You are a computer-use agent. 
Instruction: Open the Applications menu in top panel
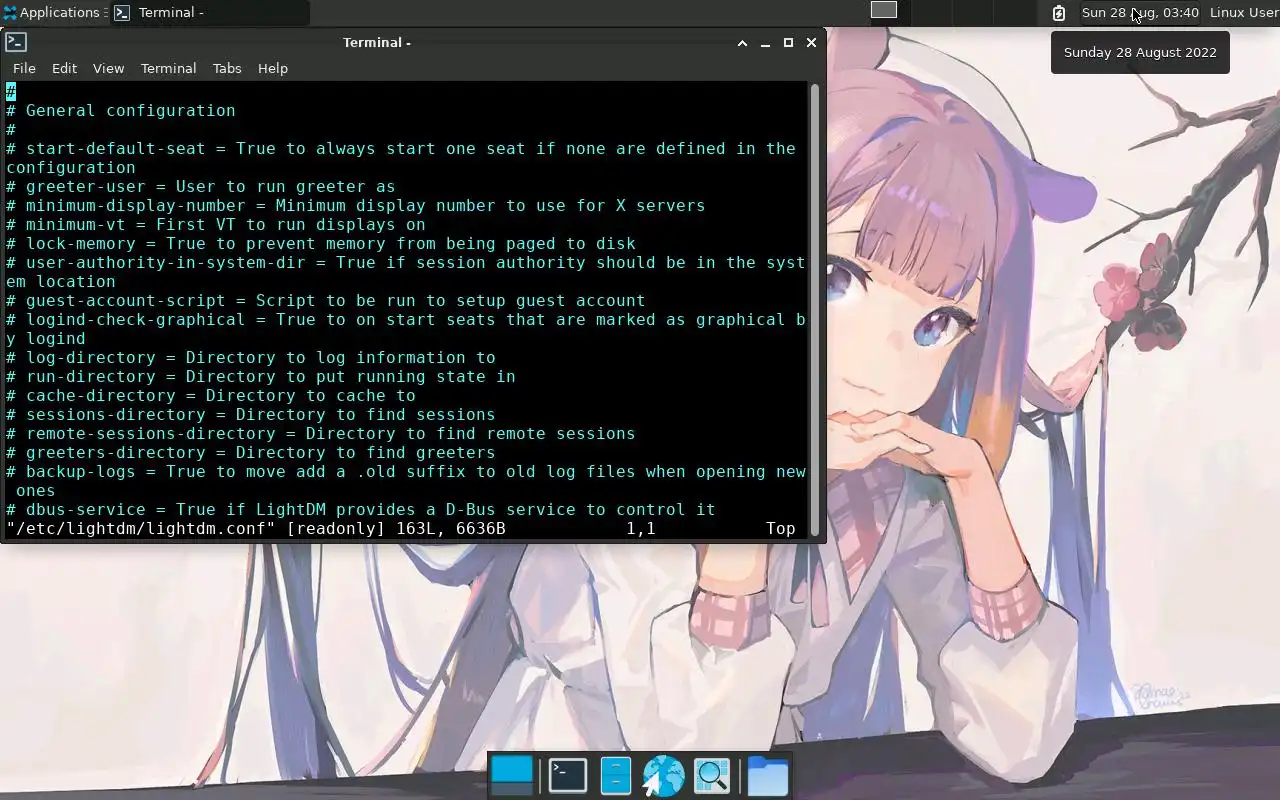point(52,13)
